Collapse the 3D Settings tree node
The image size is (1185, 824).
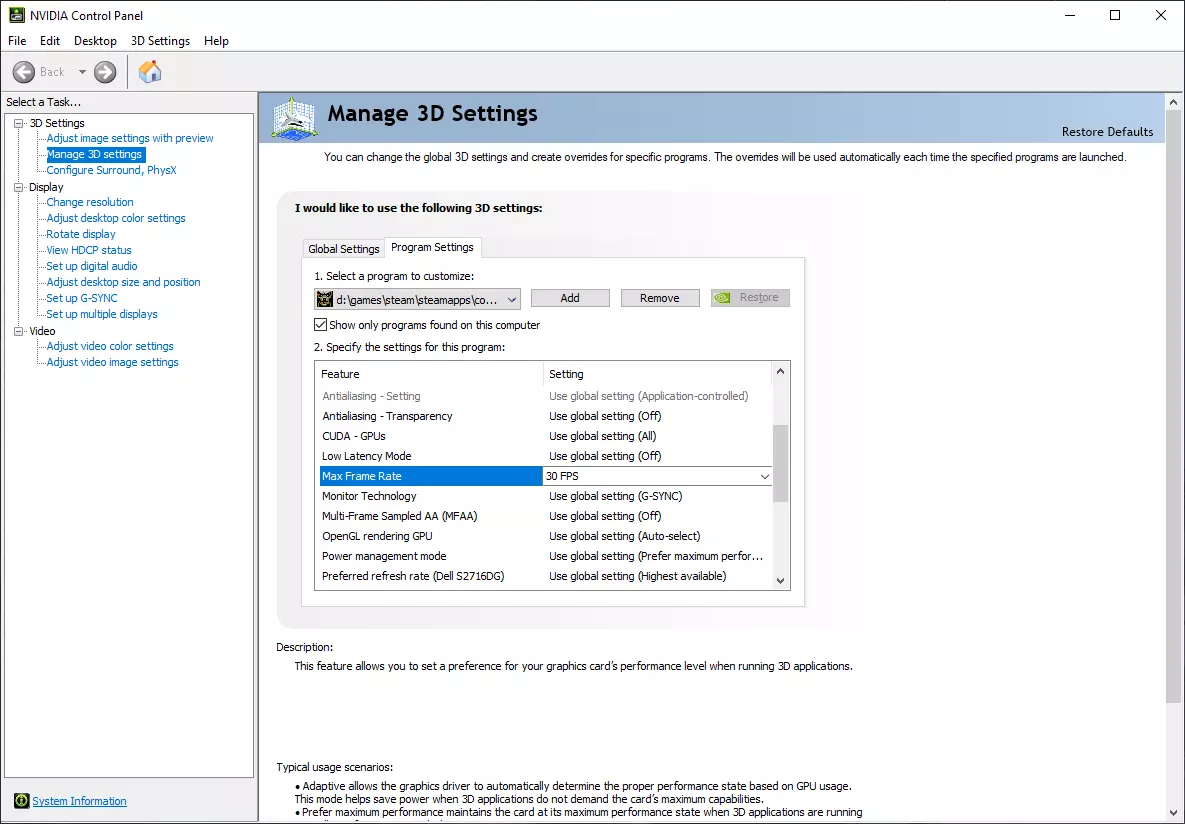click(19, 123)
